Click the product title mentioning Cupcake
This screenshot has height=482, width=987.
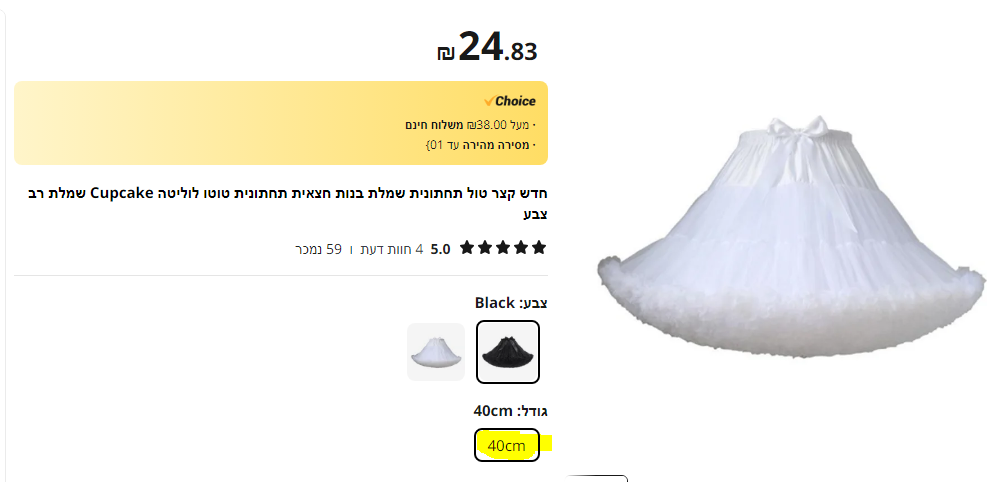coord(288,203)
